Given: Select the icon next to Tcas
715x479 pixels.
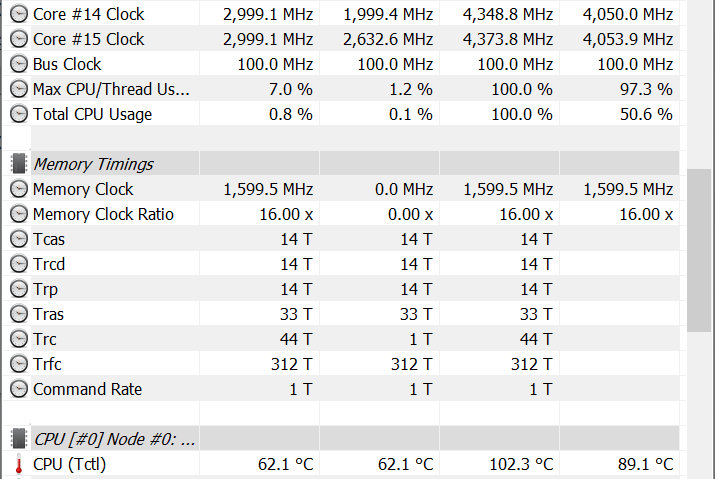Looking at the screenshot, I should click(19, 239).
